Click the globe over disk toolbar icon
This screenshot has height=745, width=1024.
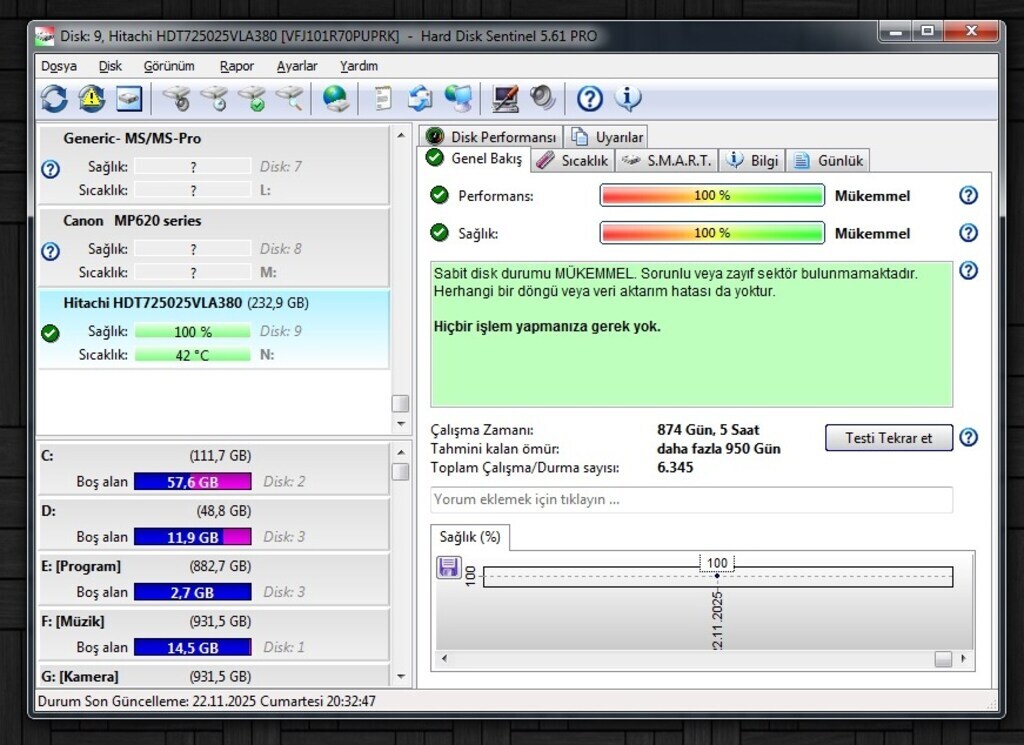(x=336, y=99)
